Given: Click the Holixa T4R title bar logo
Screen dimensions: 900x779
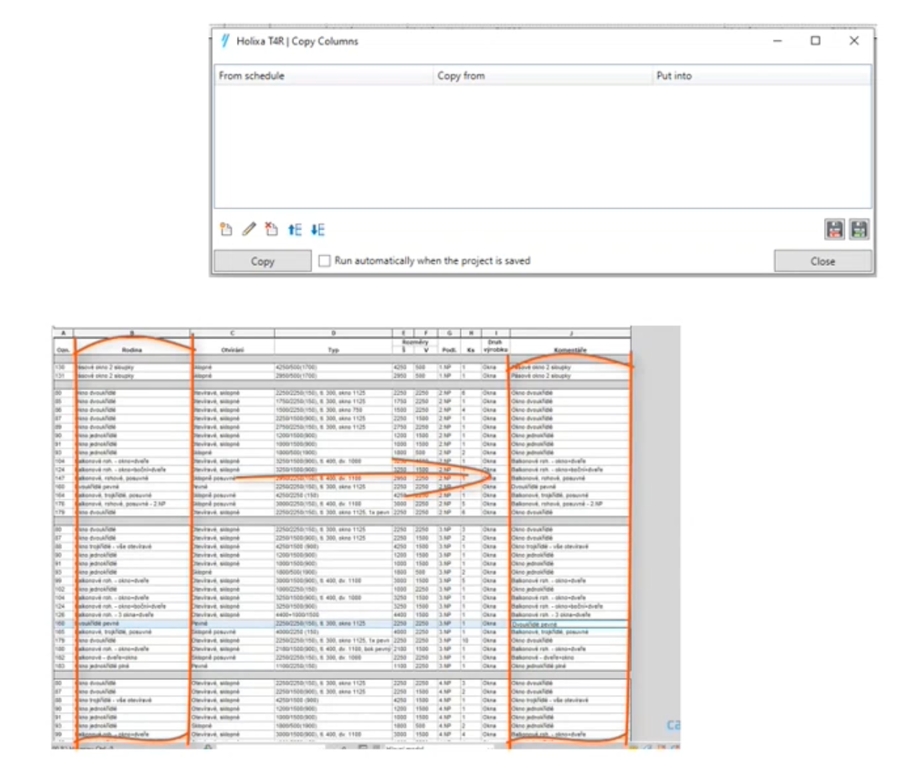Looking at the screenshot, I should pyautogui.click(x=225, y=41).
